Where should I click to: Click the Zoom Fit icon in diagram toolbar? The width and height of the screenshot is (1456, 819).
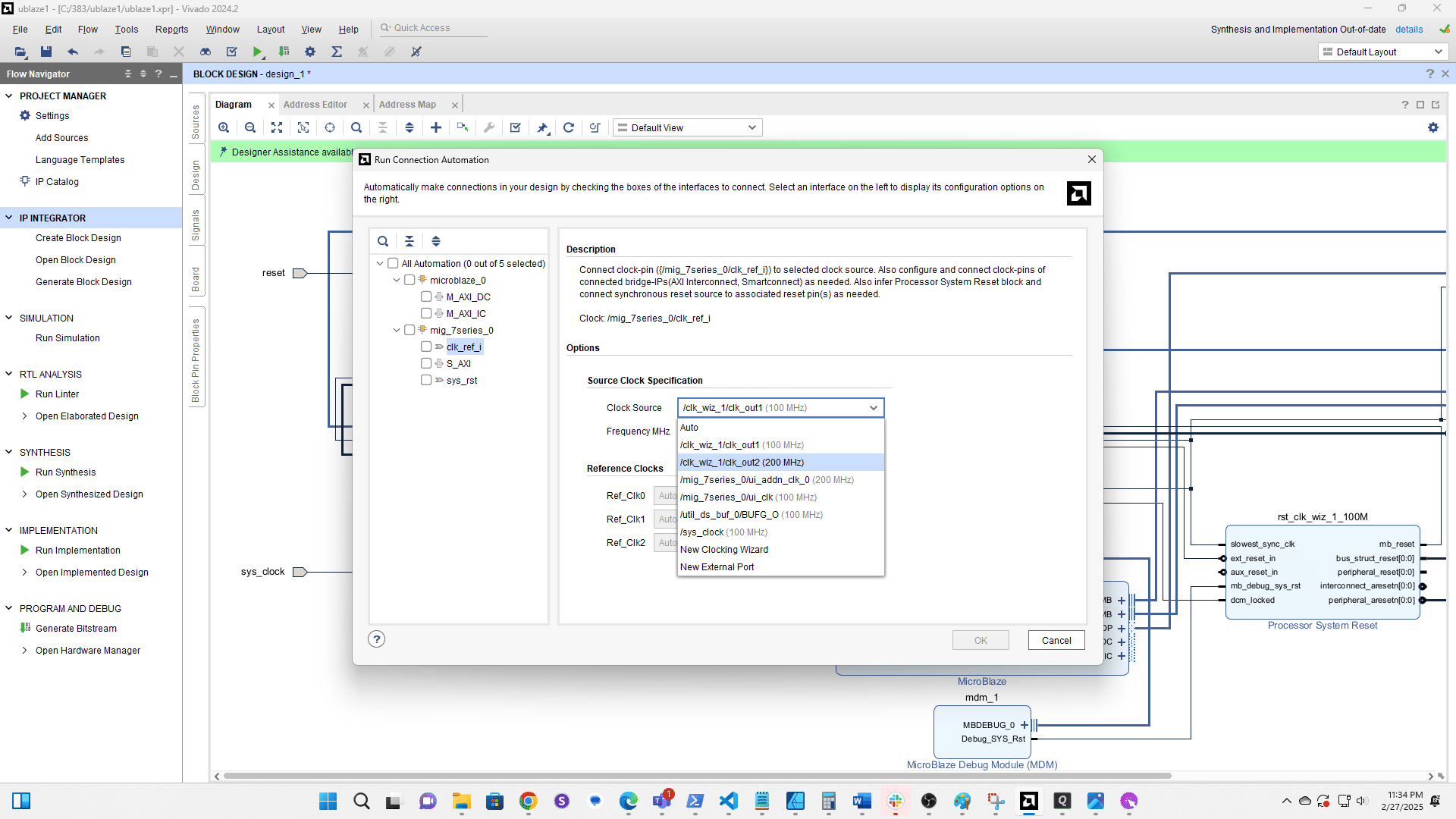(277, 127)
